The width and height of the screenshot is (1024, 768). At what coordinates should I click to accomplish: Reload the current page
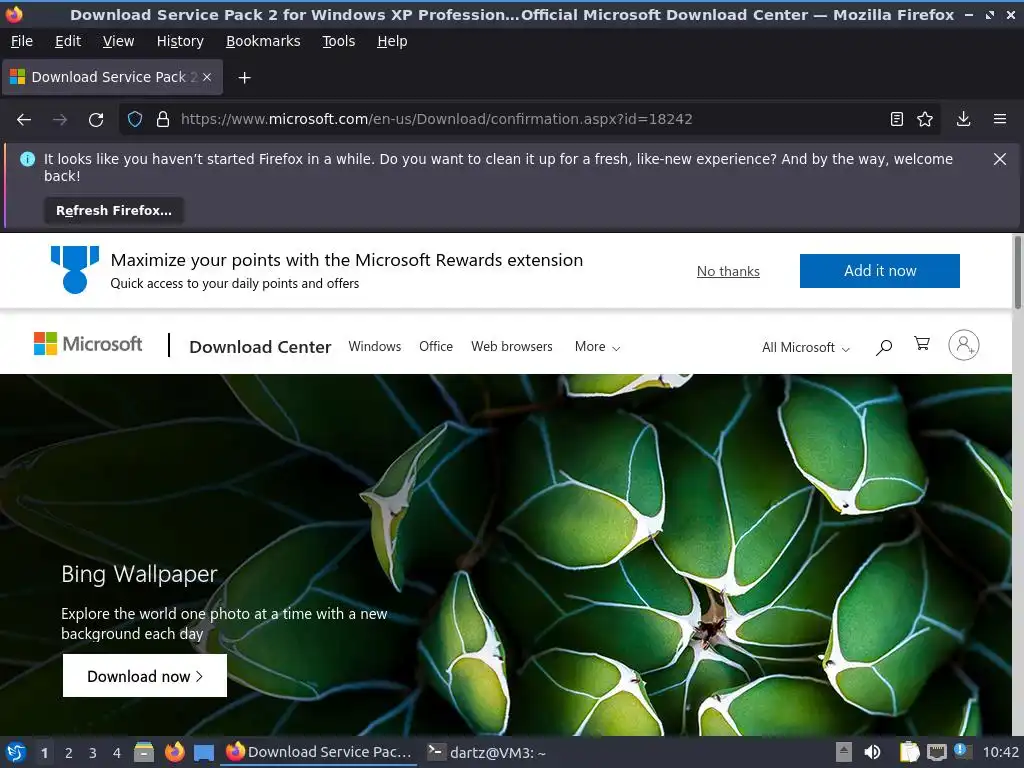96,120
